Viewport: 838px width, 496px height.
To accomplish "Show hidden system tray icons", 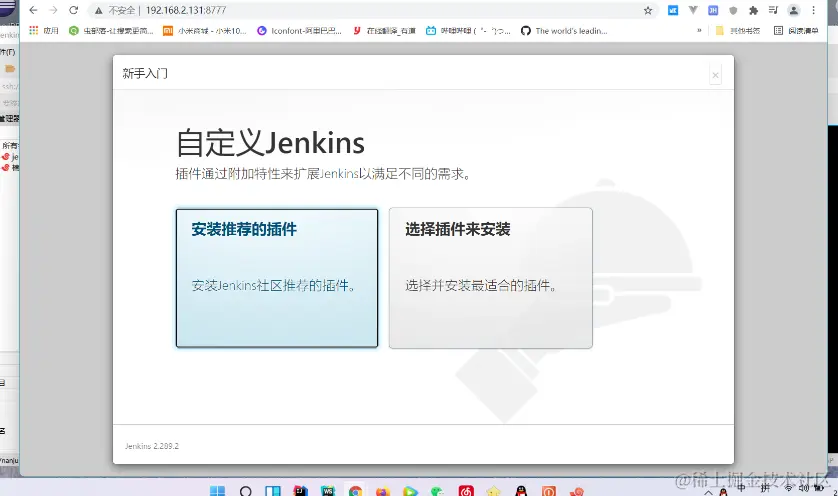I will pos(709,492).
